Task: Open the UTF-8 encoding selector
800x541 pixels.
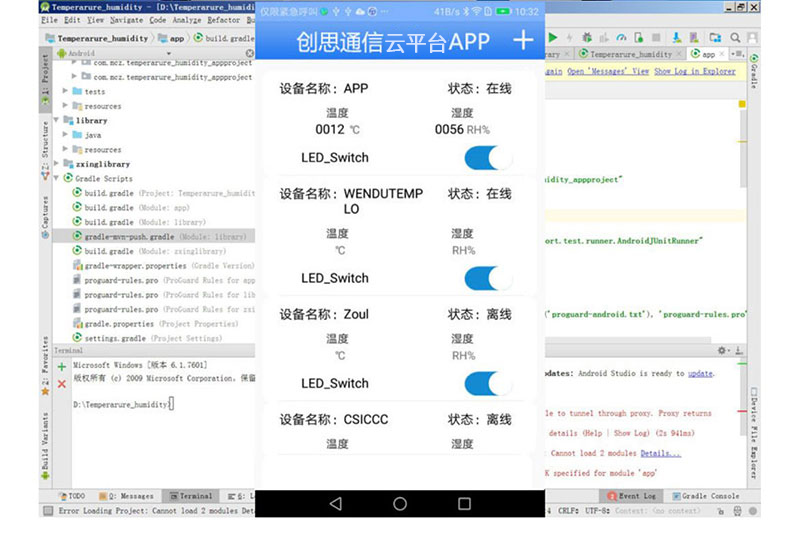Action: 597,510
